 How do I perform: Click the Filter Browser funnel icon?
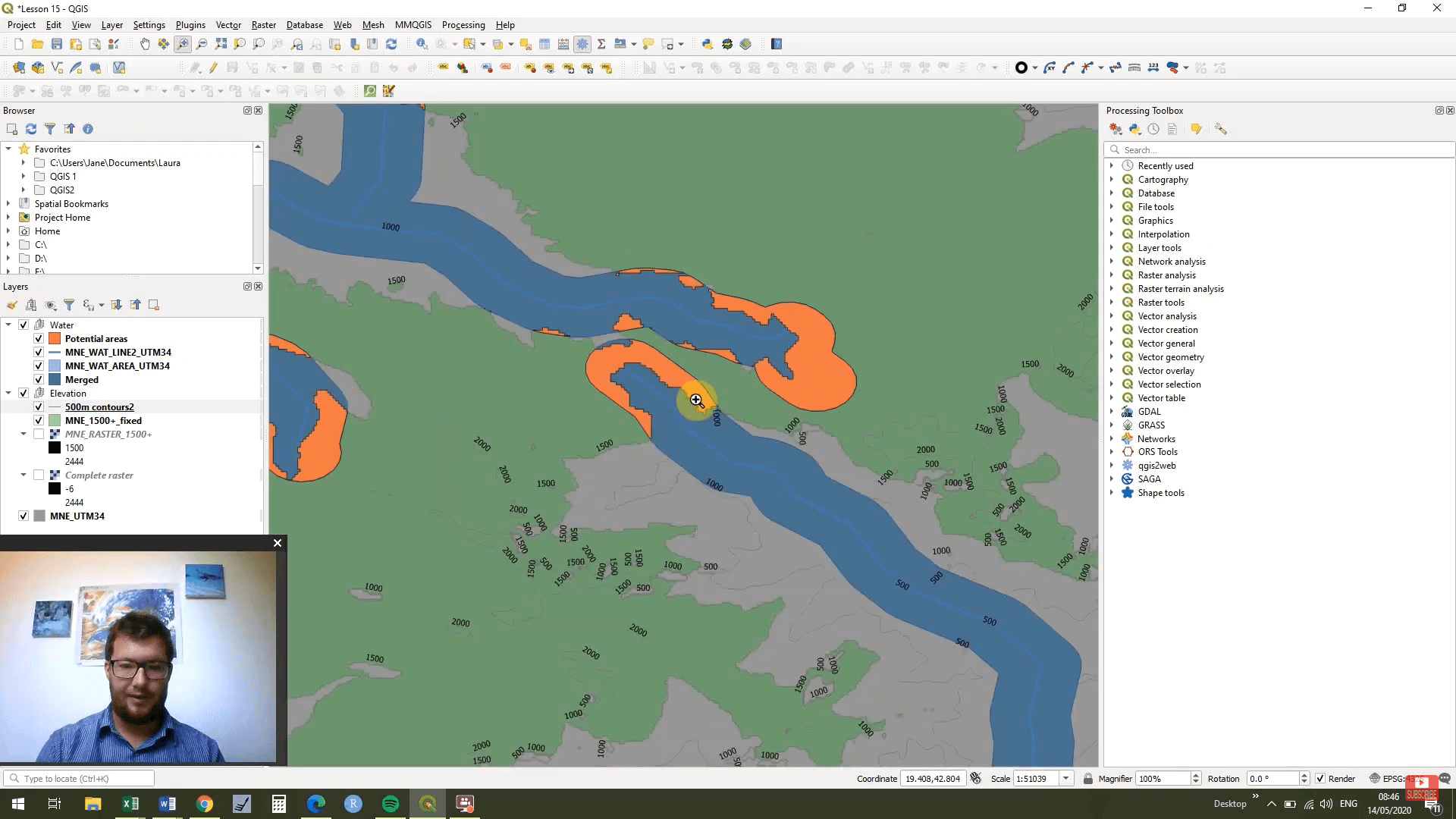50,129
